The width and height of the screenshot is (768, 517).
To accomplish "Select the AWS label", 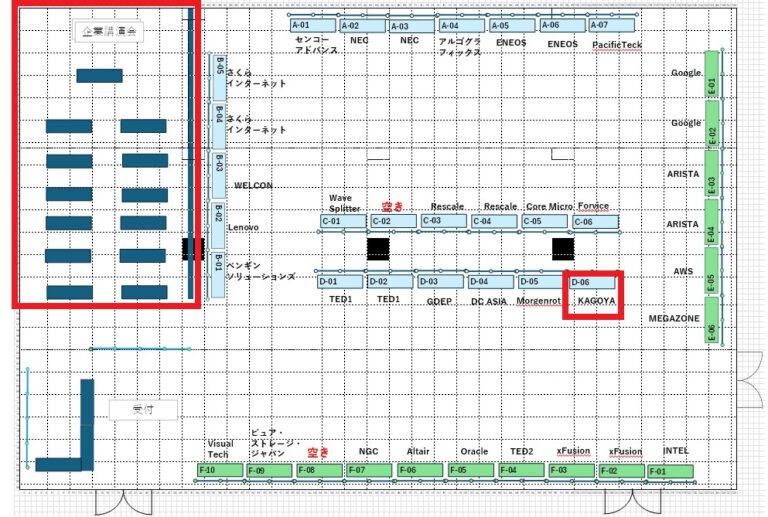I will pyautogui.click(x=683, y=271).
